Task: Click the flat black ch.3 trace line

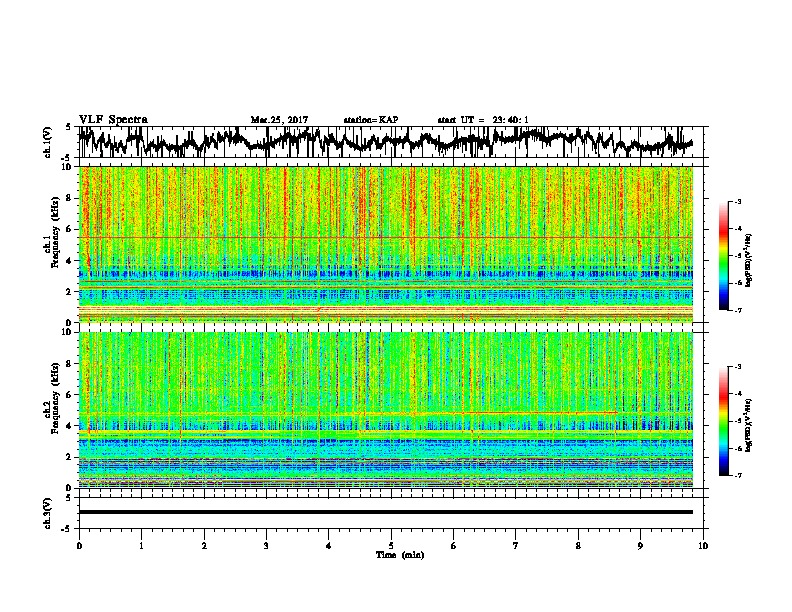Action: [385, 512]
